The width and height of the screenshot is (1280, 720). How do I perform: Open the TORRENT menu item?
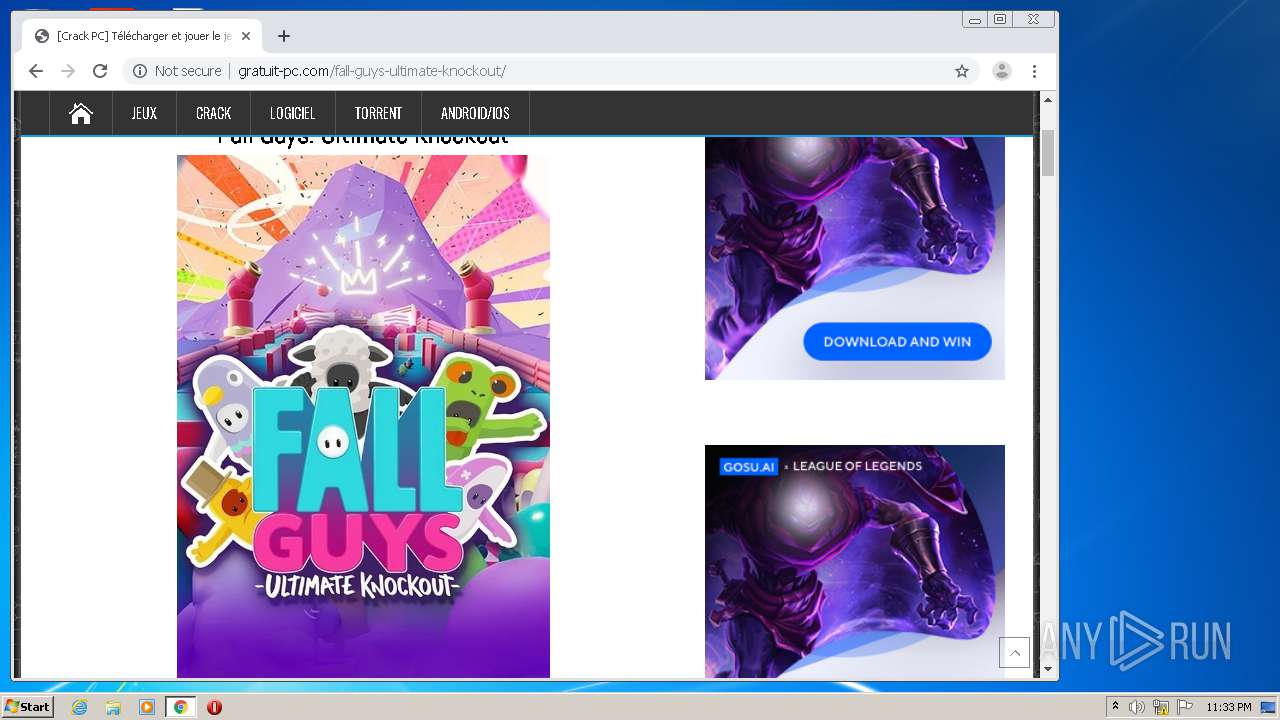[378, 113]
